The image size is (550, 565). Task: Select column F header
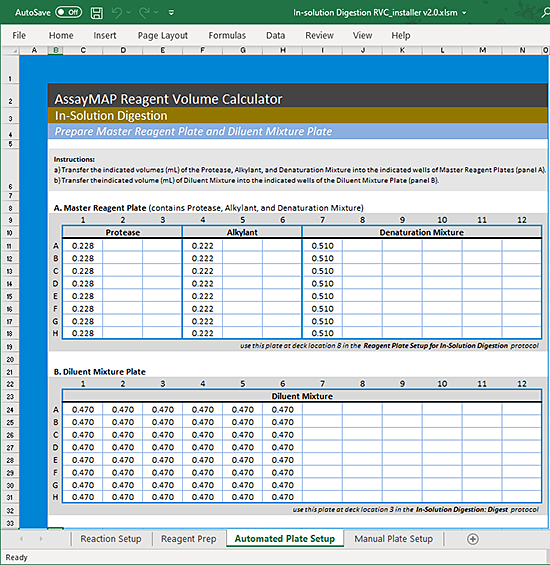203,50
